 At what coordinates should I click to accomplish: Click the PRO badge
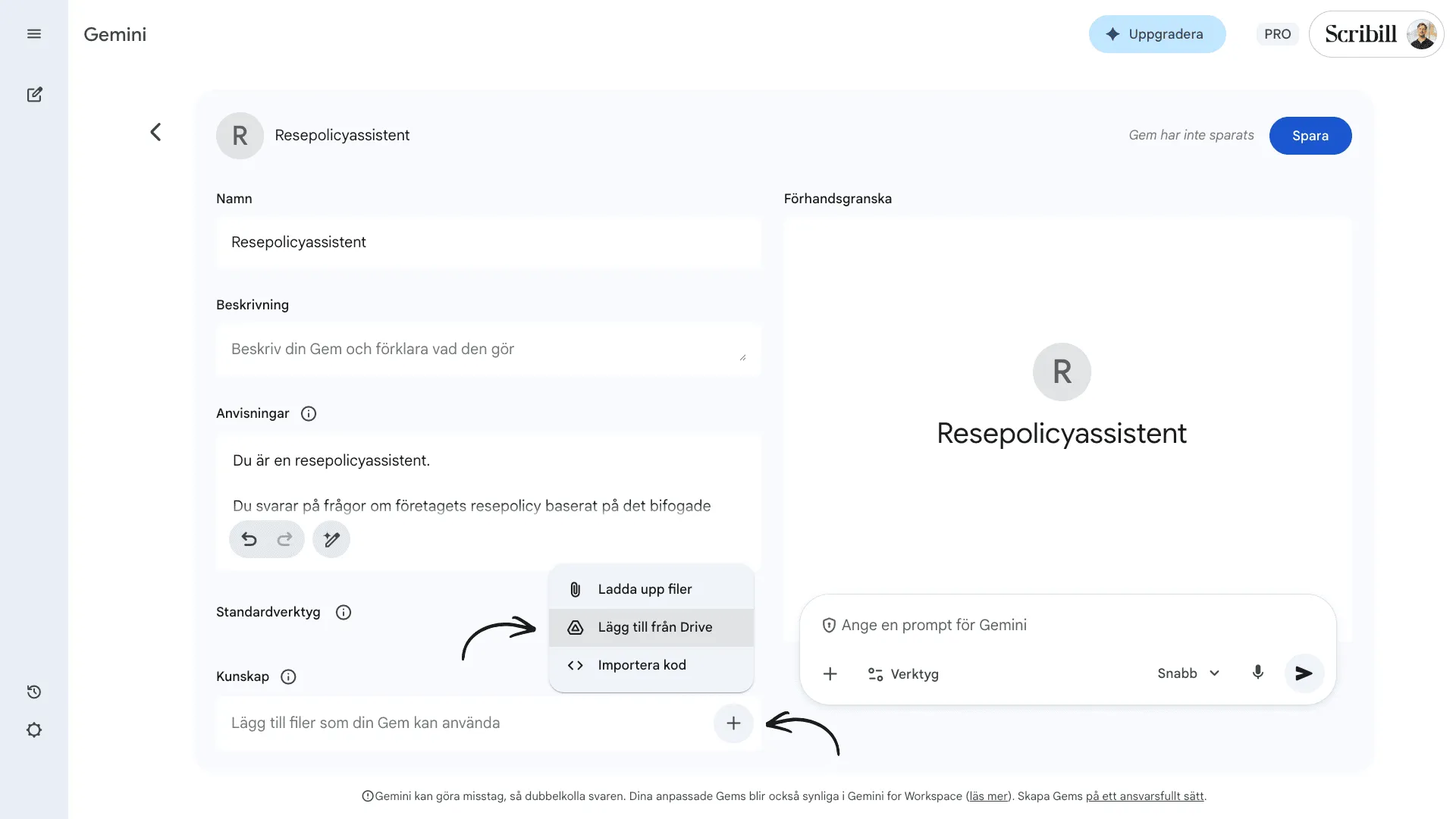click(1278, 34)
